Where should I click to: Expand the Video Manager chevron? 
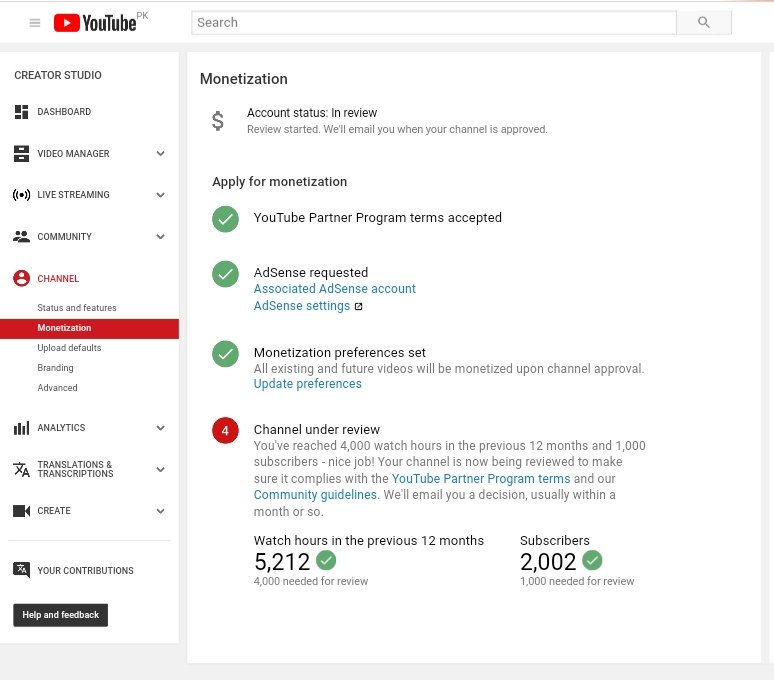[160, 153]
